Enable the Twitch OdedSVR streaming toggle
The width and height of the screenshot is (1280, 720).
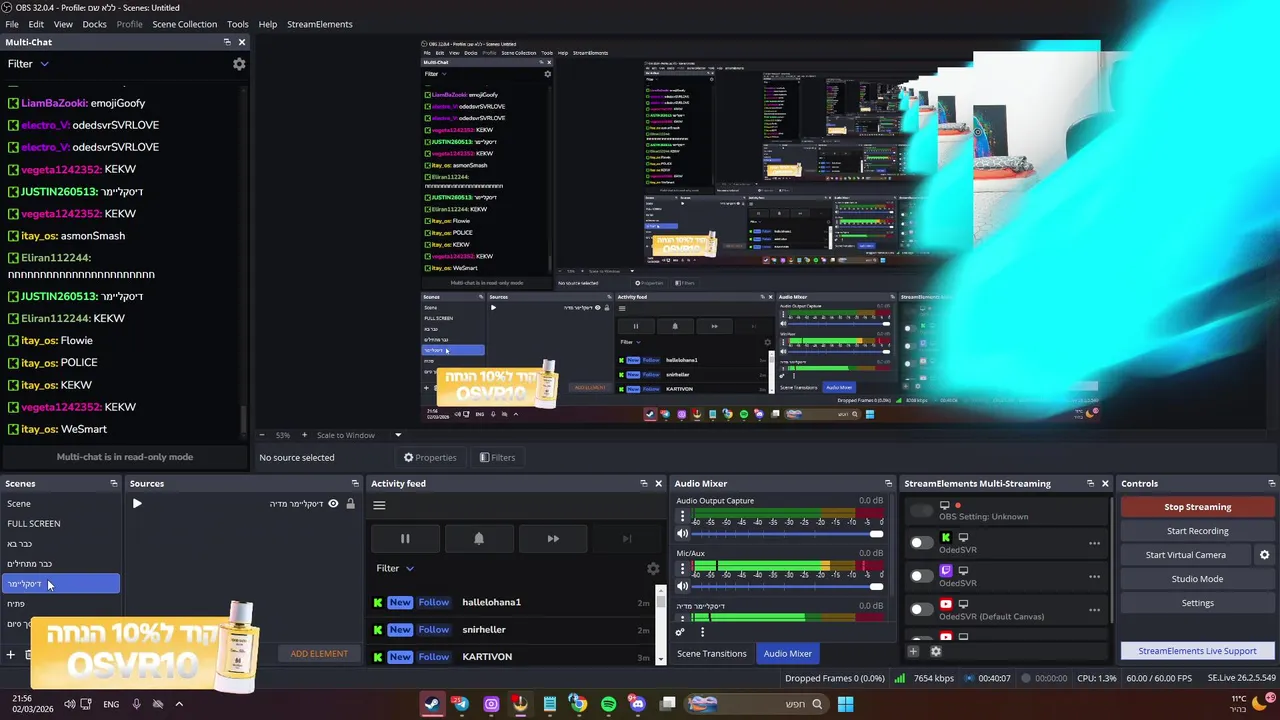[x=921, y=576]
